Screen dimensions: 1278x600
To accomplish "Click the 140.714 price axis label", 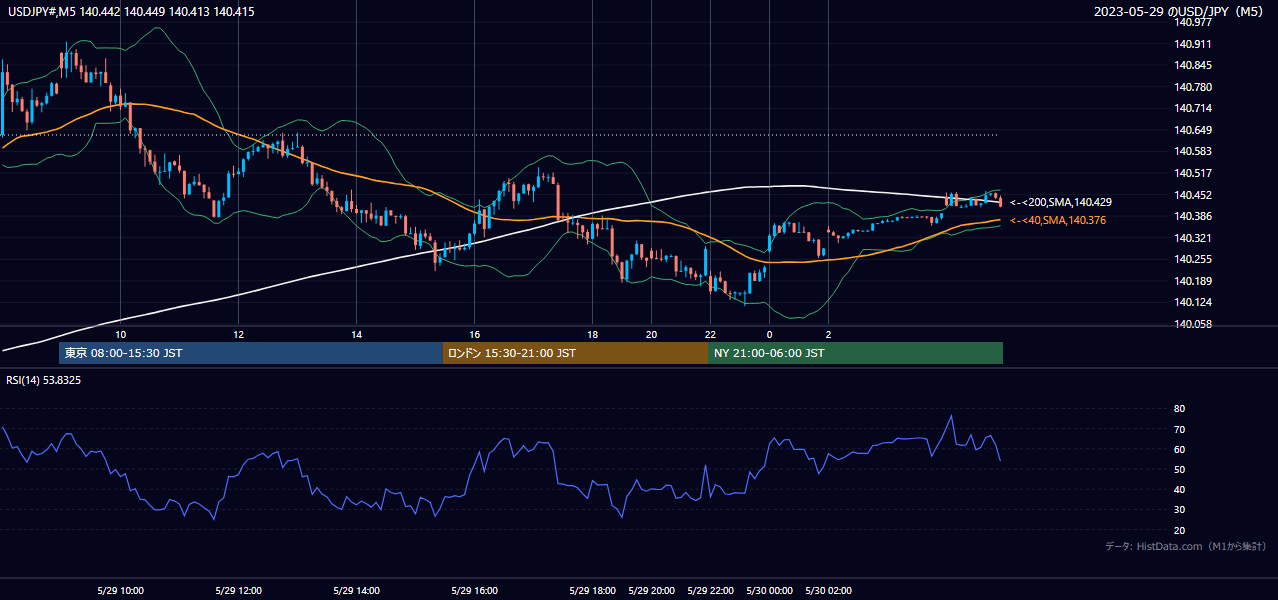I will (1193, 108).
